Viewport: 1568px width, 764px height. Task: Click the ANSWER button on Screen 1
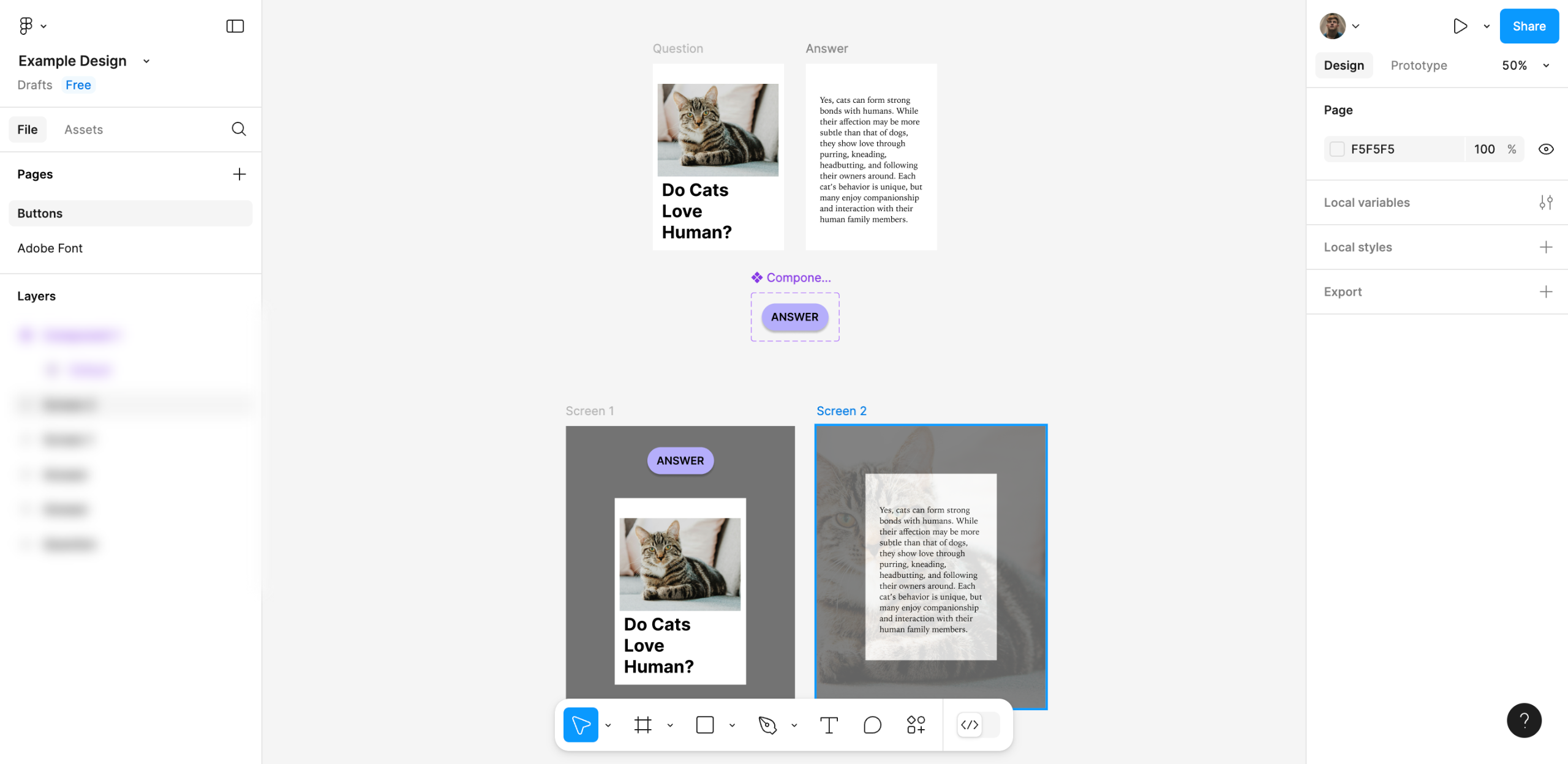click(x=680, y=460)
